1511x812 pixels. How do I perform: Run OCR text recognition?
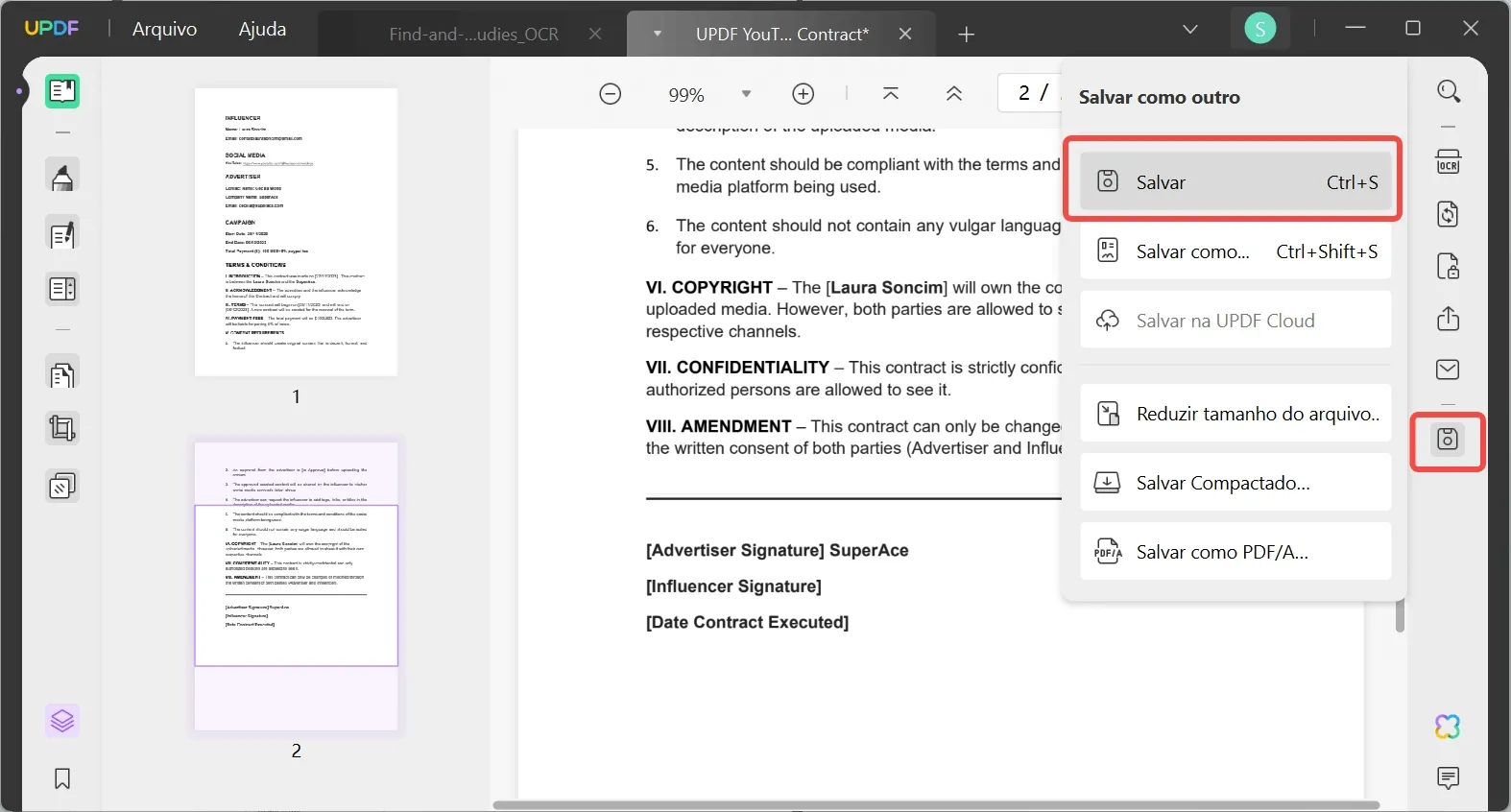point(1449,161)
